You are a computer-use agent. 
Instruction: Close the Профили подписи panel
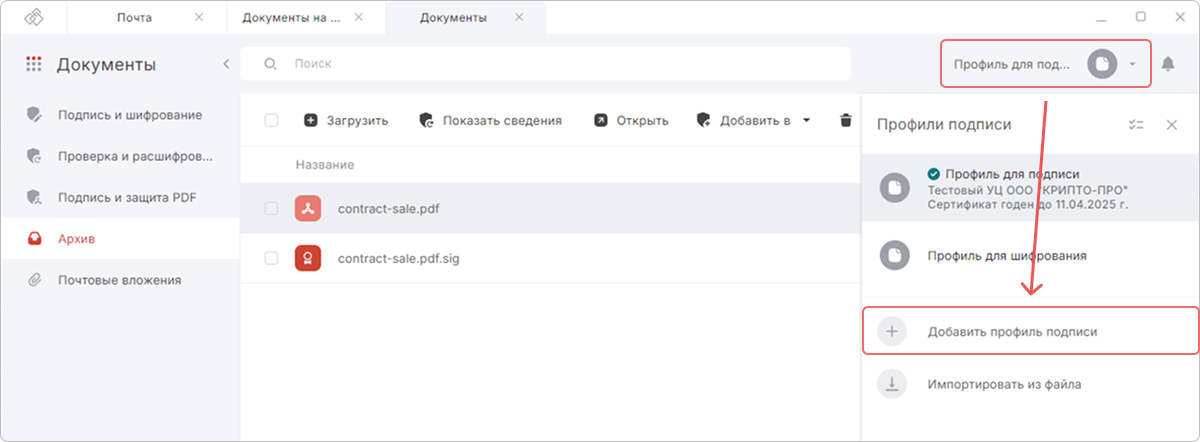coord(1172,125)
